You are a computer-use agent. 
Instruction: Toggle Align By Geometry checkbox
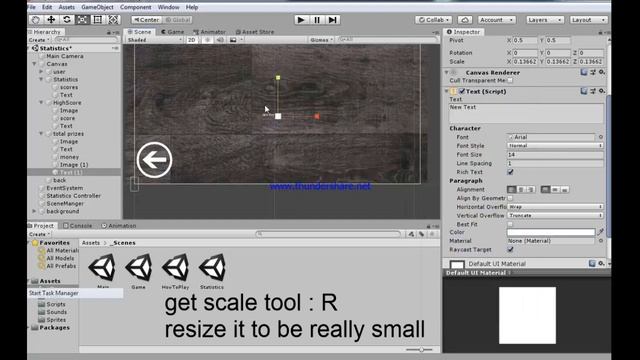pyautogui.click(x=510, y=198)
